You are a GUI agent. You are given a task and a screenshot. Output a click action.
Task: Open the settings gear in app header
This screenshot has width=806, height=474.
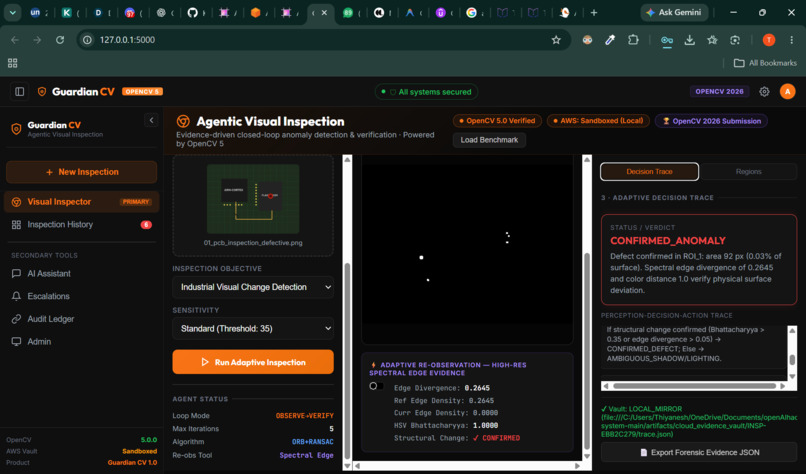click(764, 92)
